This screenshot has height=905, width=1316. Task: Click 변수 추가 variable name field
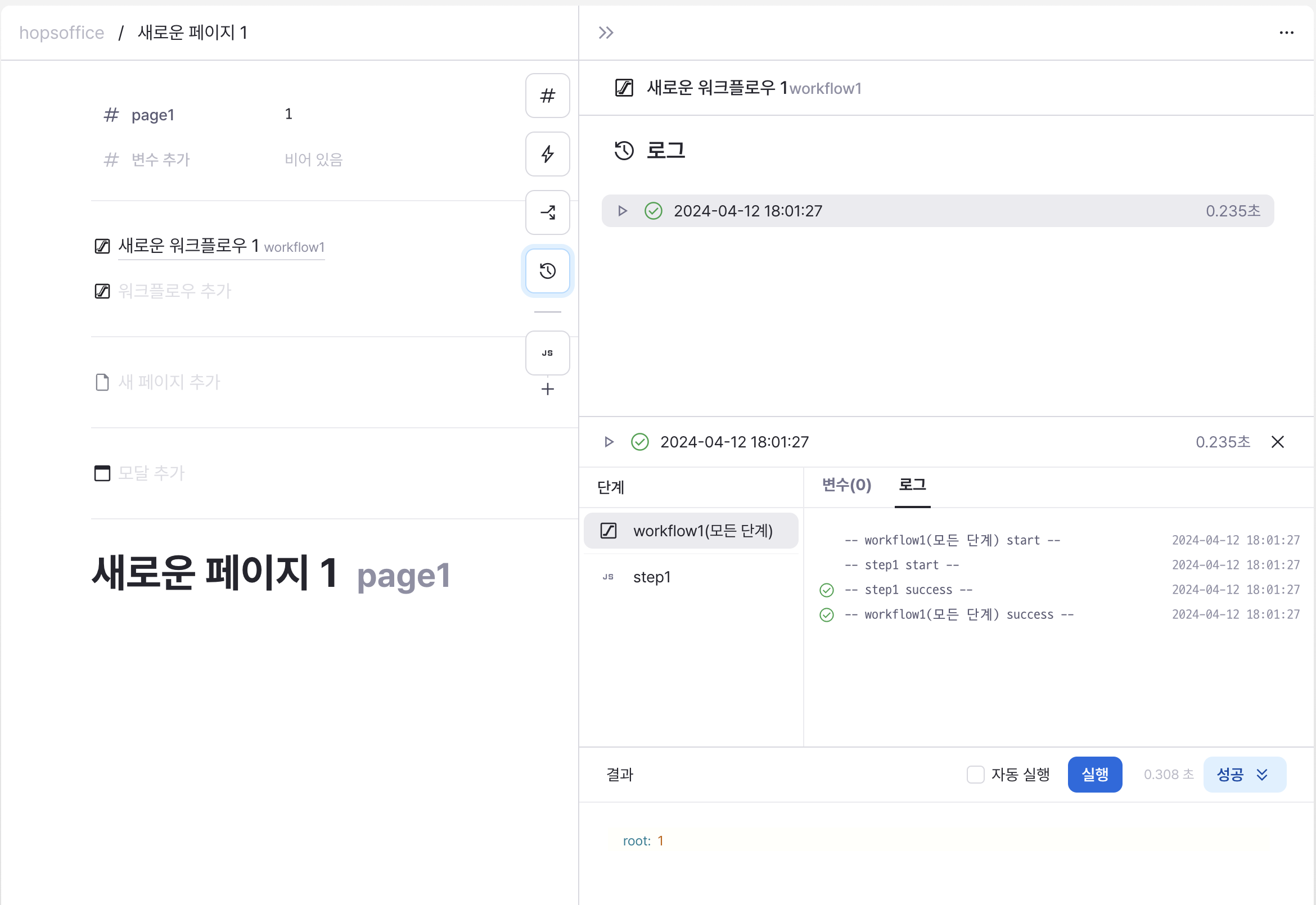(160, 160)
